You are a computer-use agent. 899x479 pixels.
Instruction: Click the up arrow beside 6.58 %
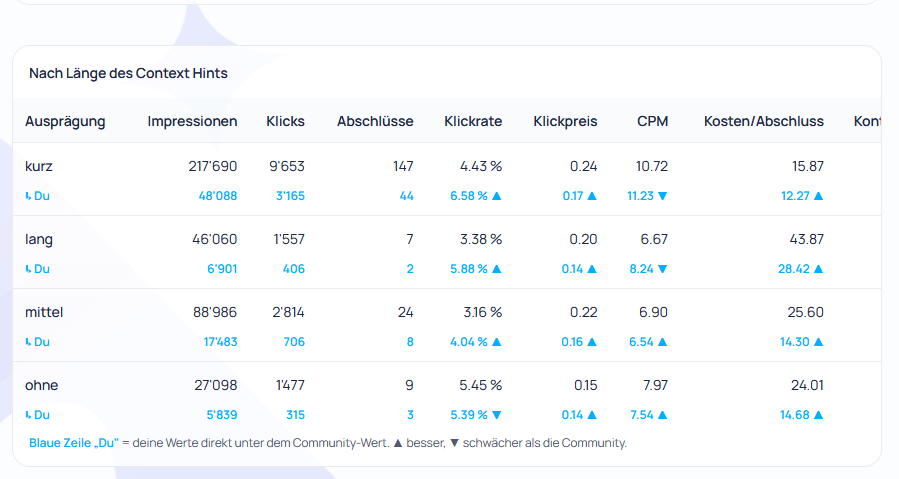(497, 196)
